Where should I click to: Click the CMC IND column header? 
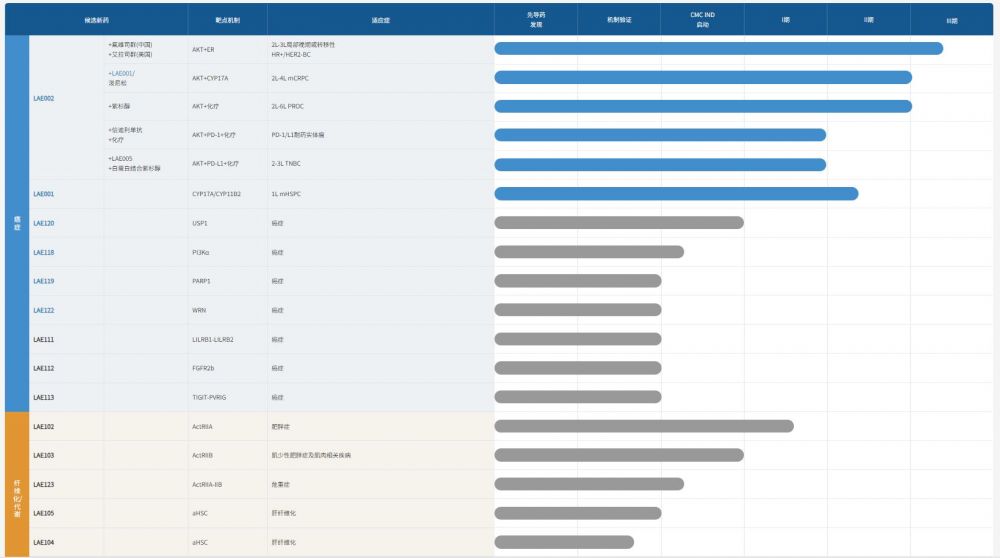tap(702, 20)
